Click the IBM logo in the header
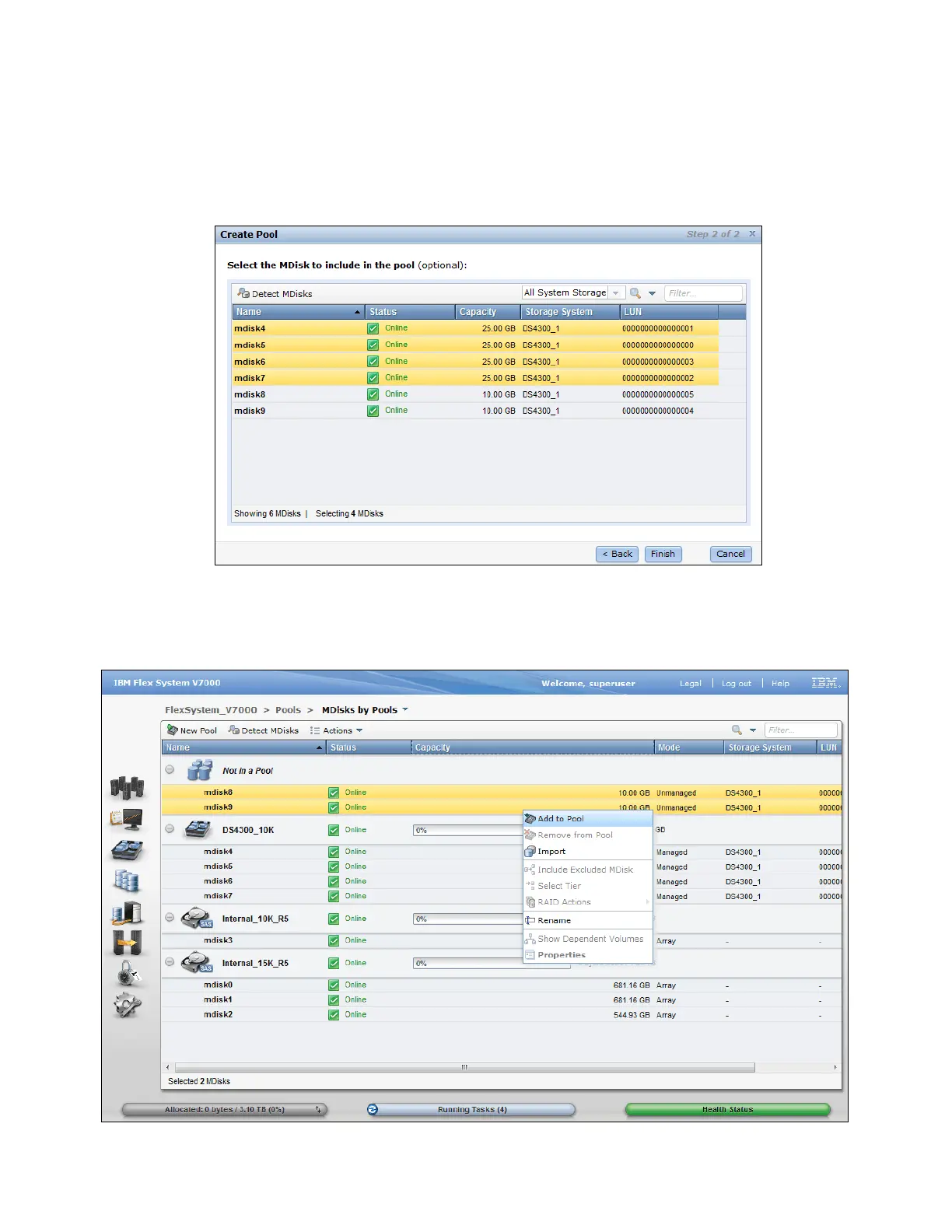Image resolution: width=952 pixels, height=1232 pixels. tap(826, 683)
